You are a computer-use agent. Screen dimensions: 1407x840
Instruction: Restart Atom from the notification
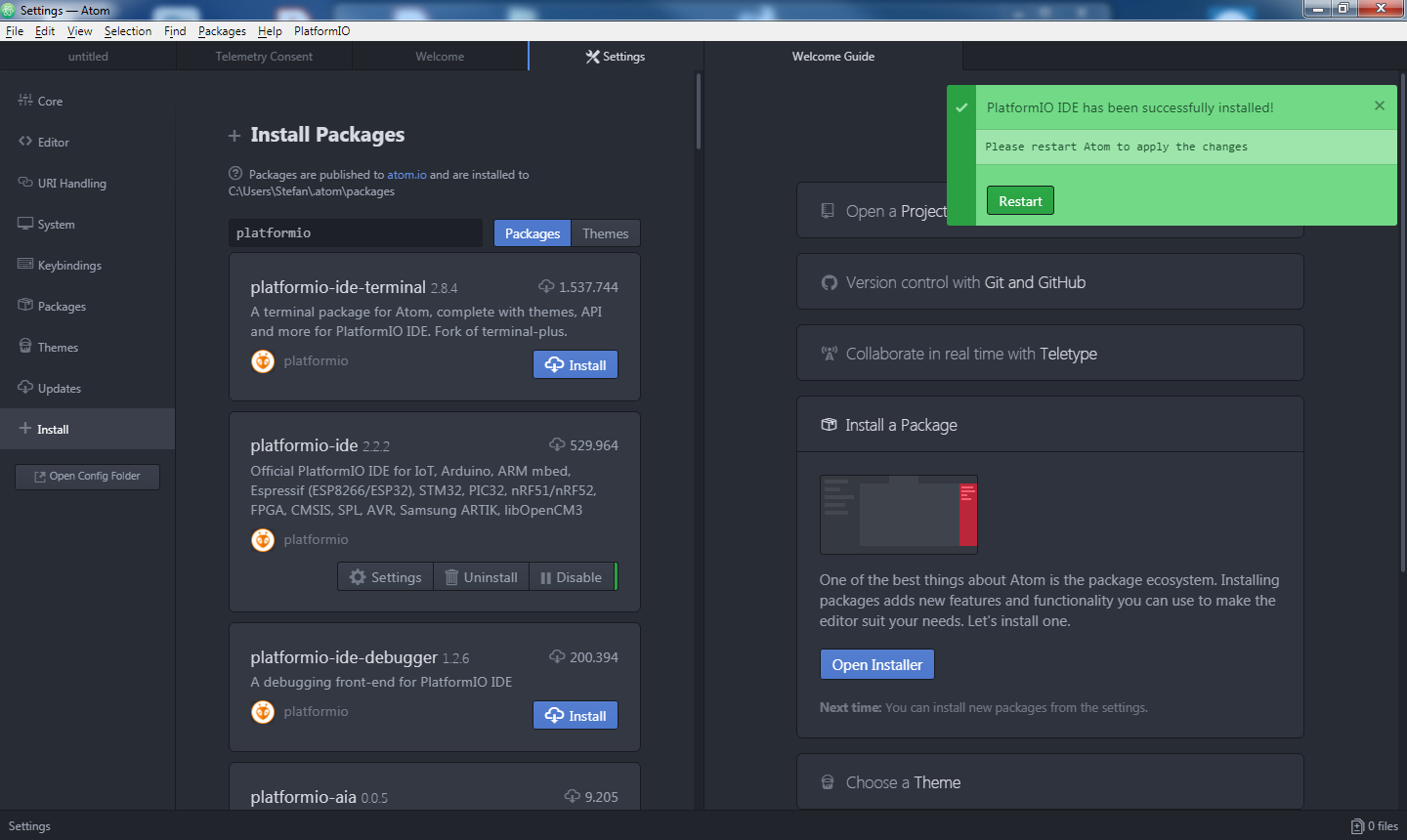point(1020,201)
